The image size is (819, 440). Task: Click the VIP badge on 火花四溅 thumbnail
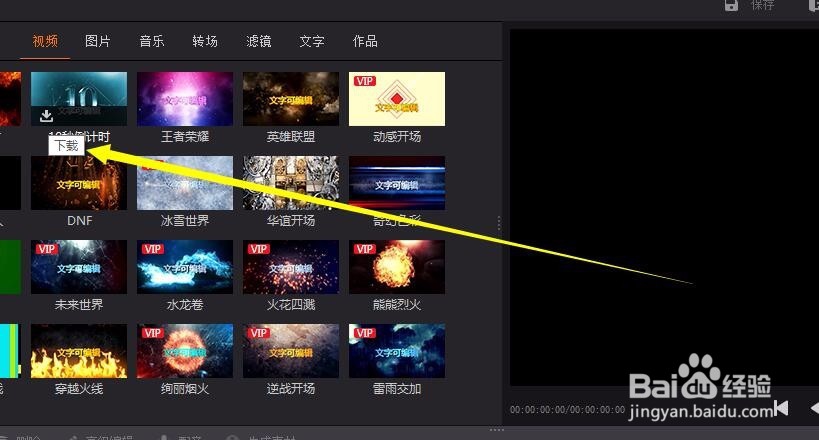click(x=259, y=249)
